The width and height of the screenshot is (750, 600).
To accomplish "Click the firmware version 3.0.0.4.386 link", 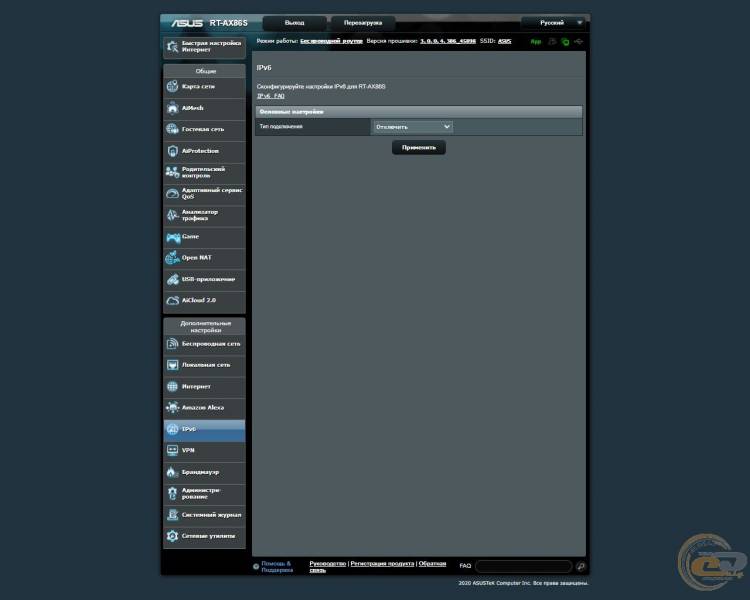I will click(x=448, y=41).
